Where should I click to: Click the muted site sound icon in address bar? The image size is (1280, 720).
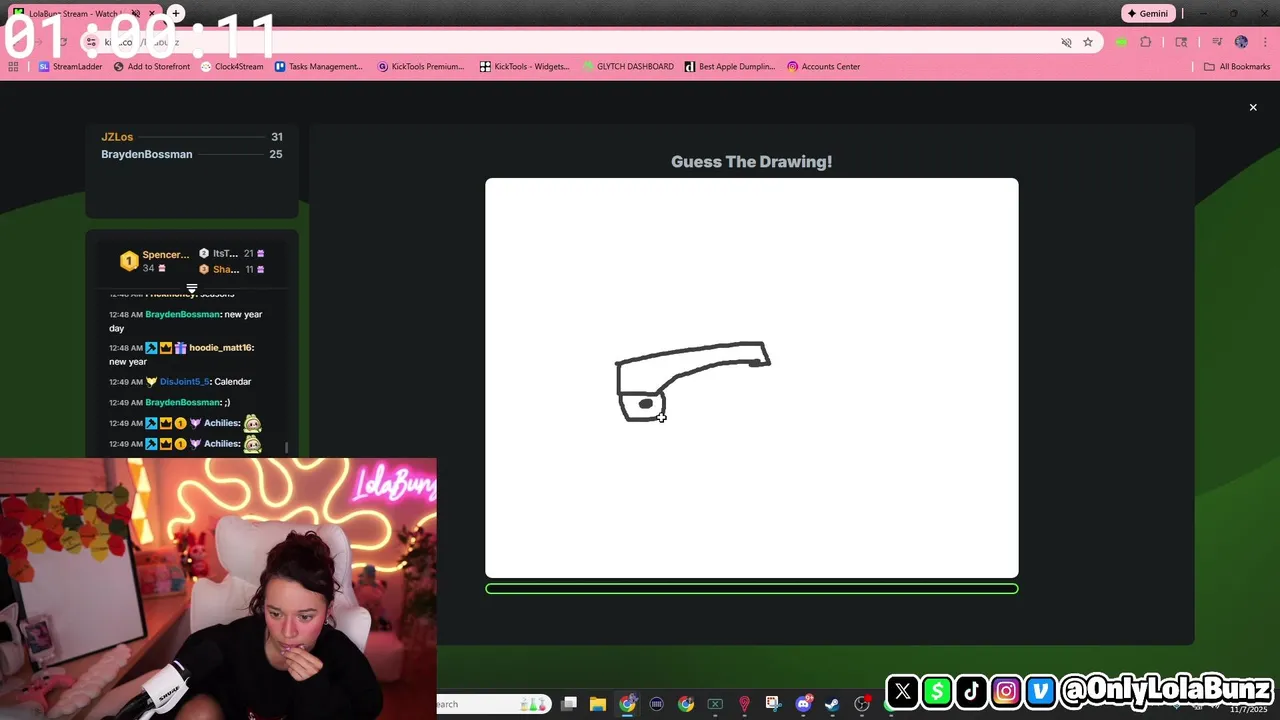click(1066, 42)
